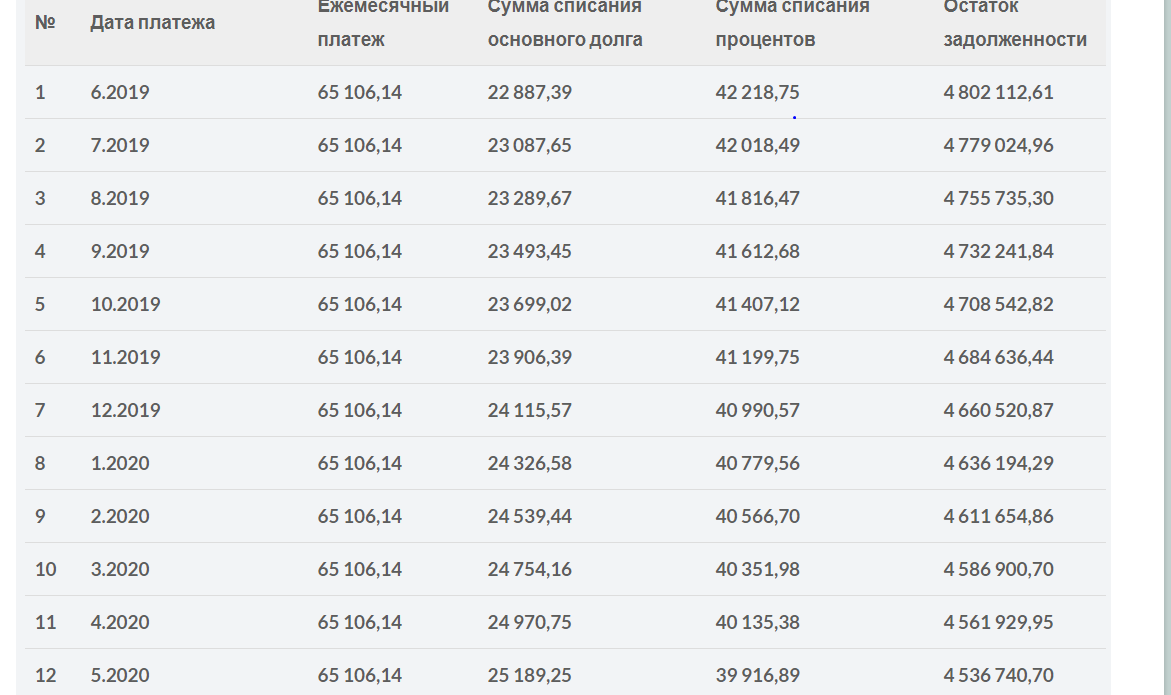Viewport: 1171px width, 695px height.
Task: Select interest amount 40 135,38
Action: coord(757,622)
